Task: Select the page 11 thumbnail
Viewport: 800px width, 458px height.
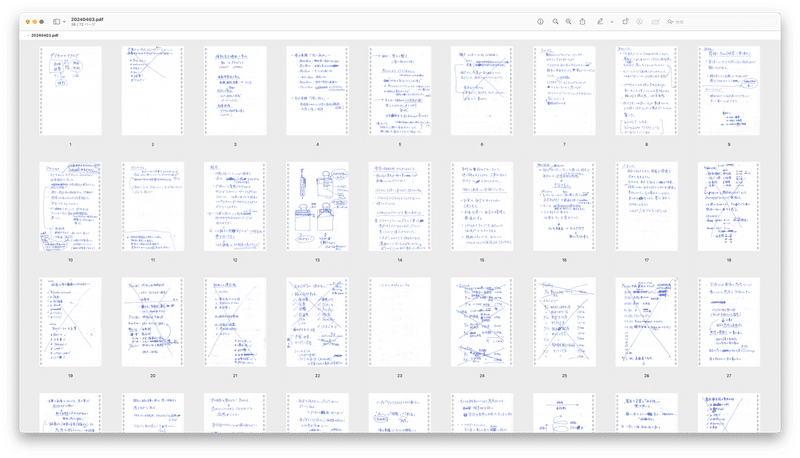Action: (x=153, y=207)
